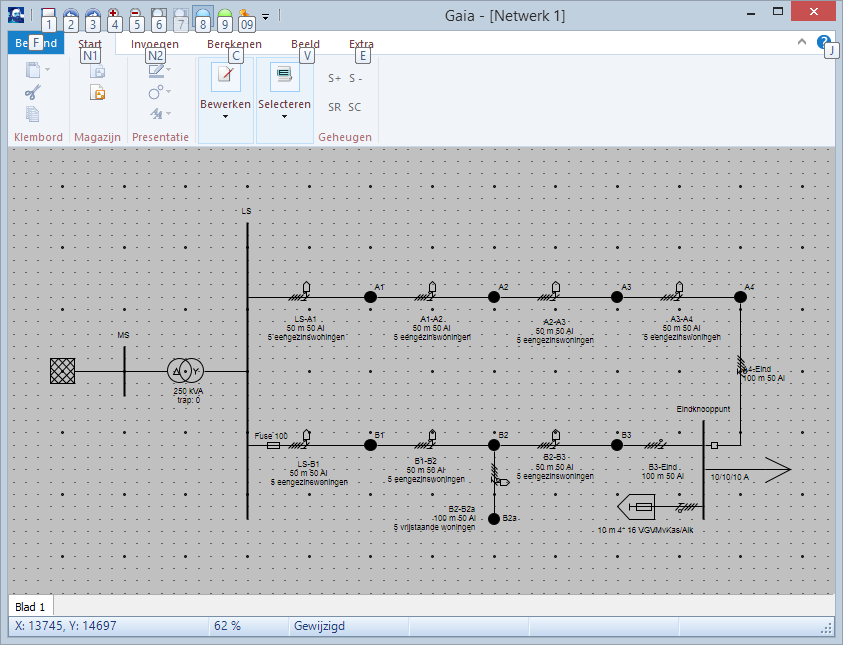
Task: Select node A1 on the upper feeder
Action: (369, 296)
